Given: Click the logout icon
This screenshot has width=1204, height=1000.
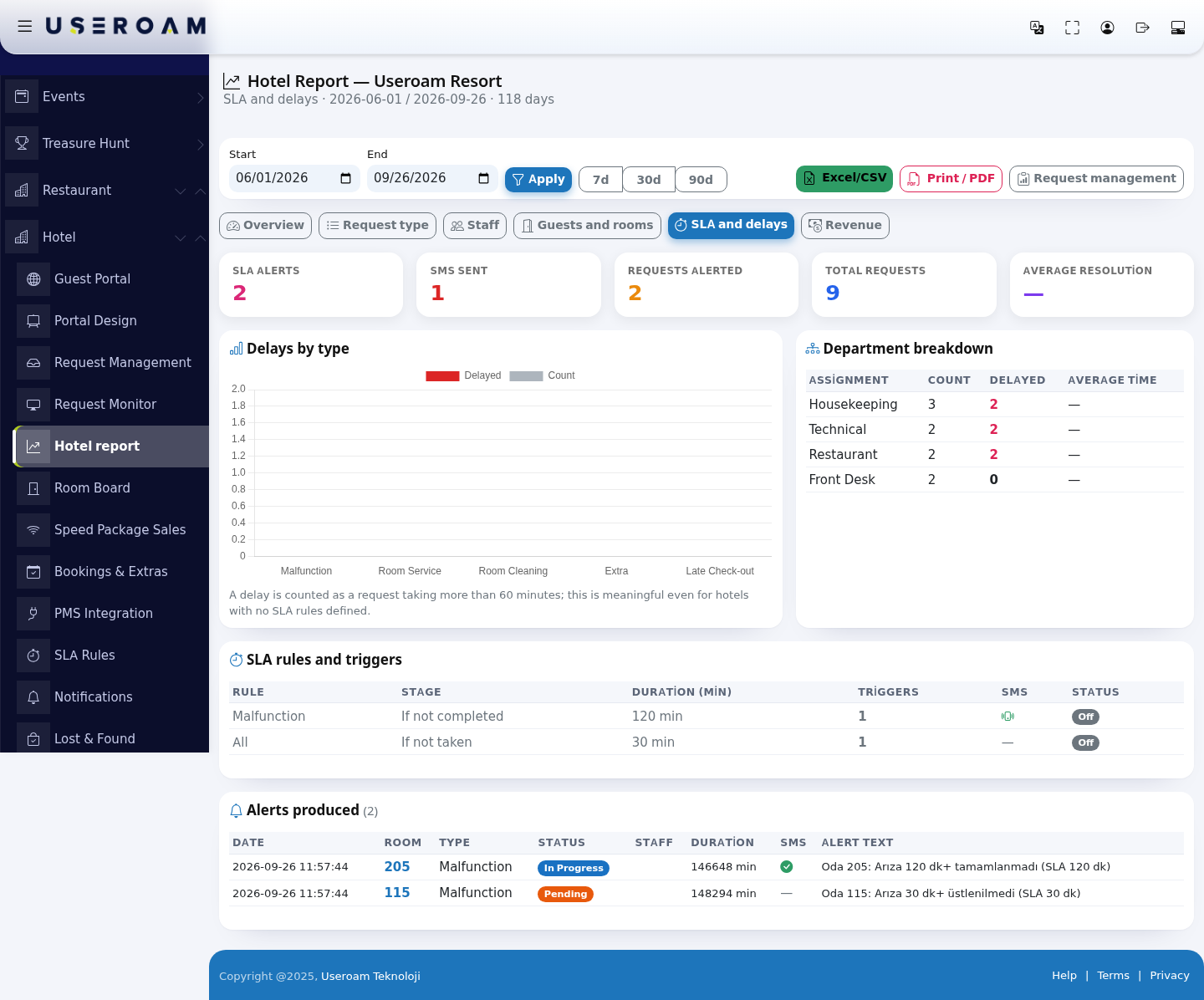Looking at the screenshot, I should [x=1142, y=28].
